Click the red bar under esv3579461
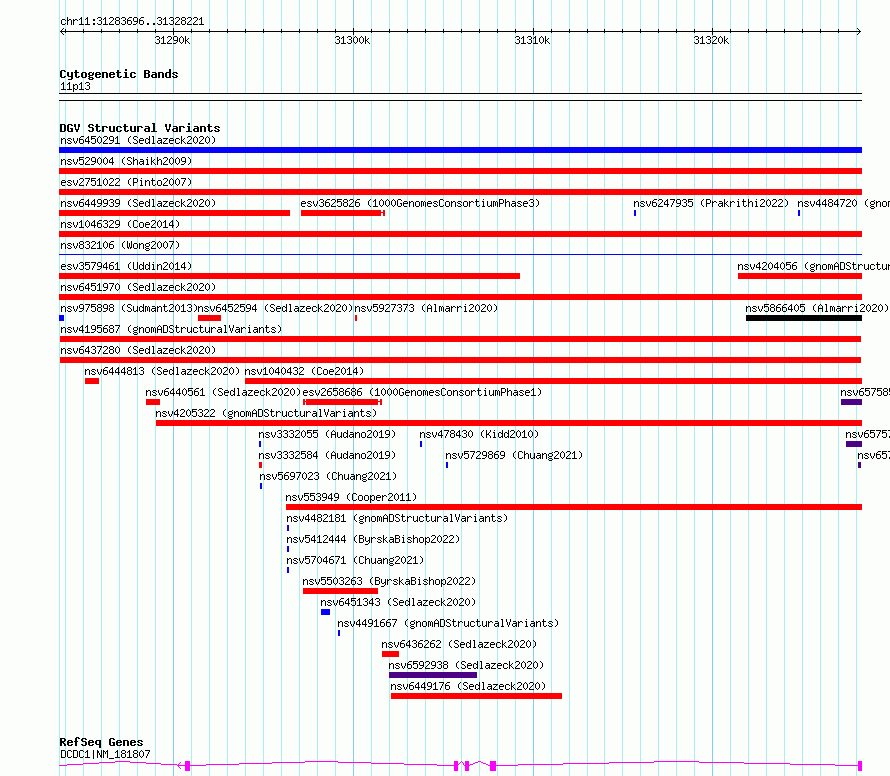890x776 pixels. tap(289, 276)
